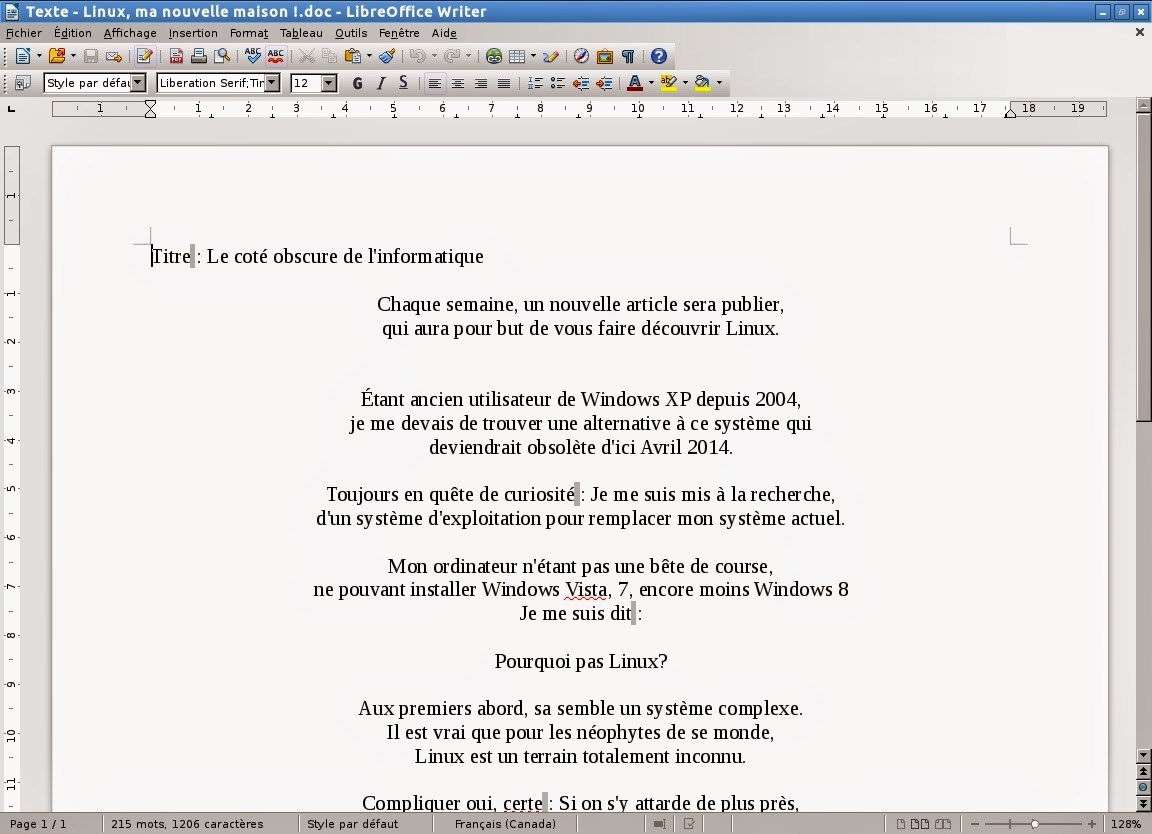The image size is (1152, 834).
Task: Open the Affichage menu
Action: pos(130,33)
